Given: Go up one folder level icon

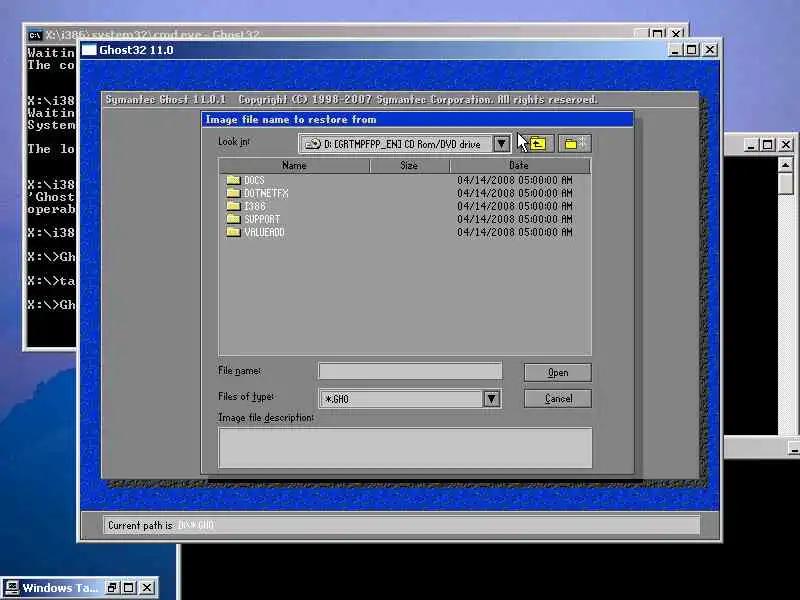Looking at the screenshot, I should pyautogui.click(x=537, y=144).
